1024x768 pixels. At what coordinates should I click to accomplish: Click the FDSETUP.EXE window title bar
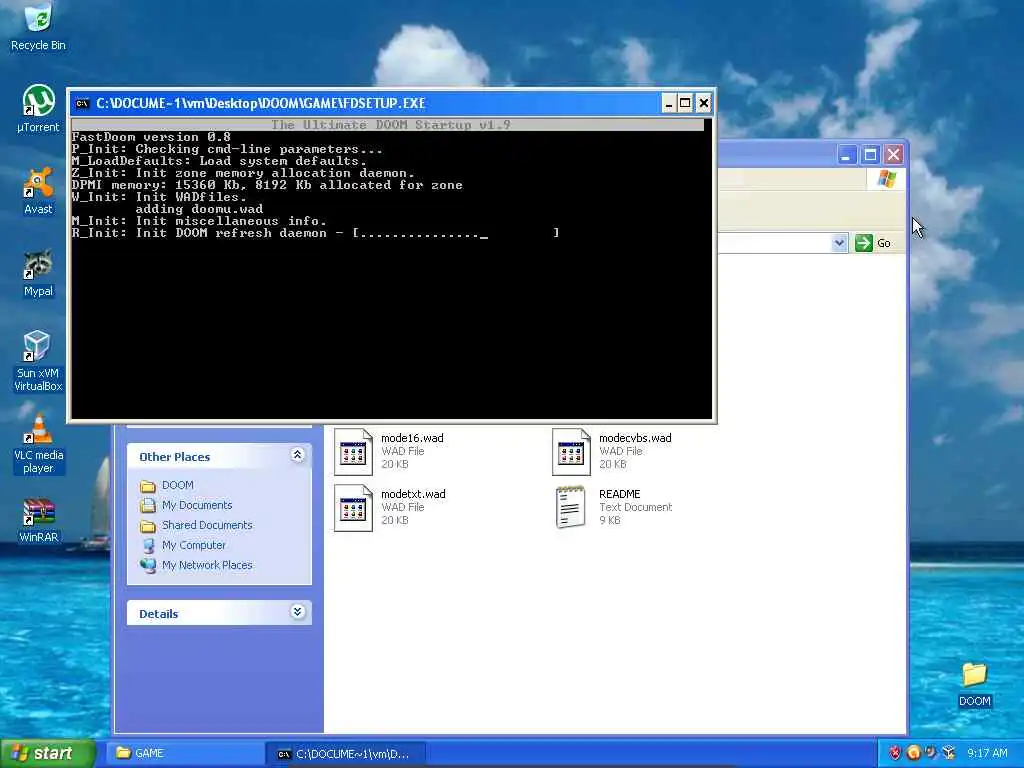point(391,103)
